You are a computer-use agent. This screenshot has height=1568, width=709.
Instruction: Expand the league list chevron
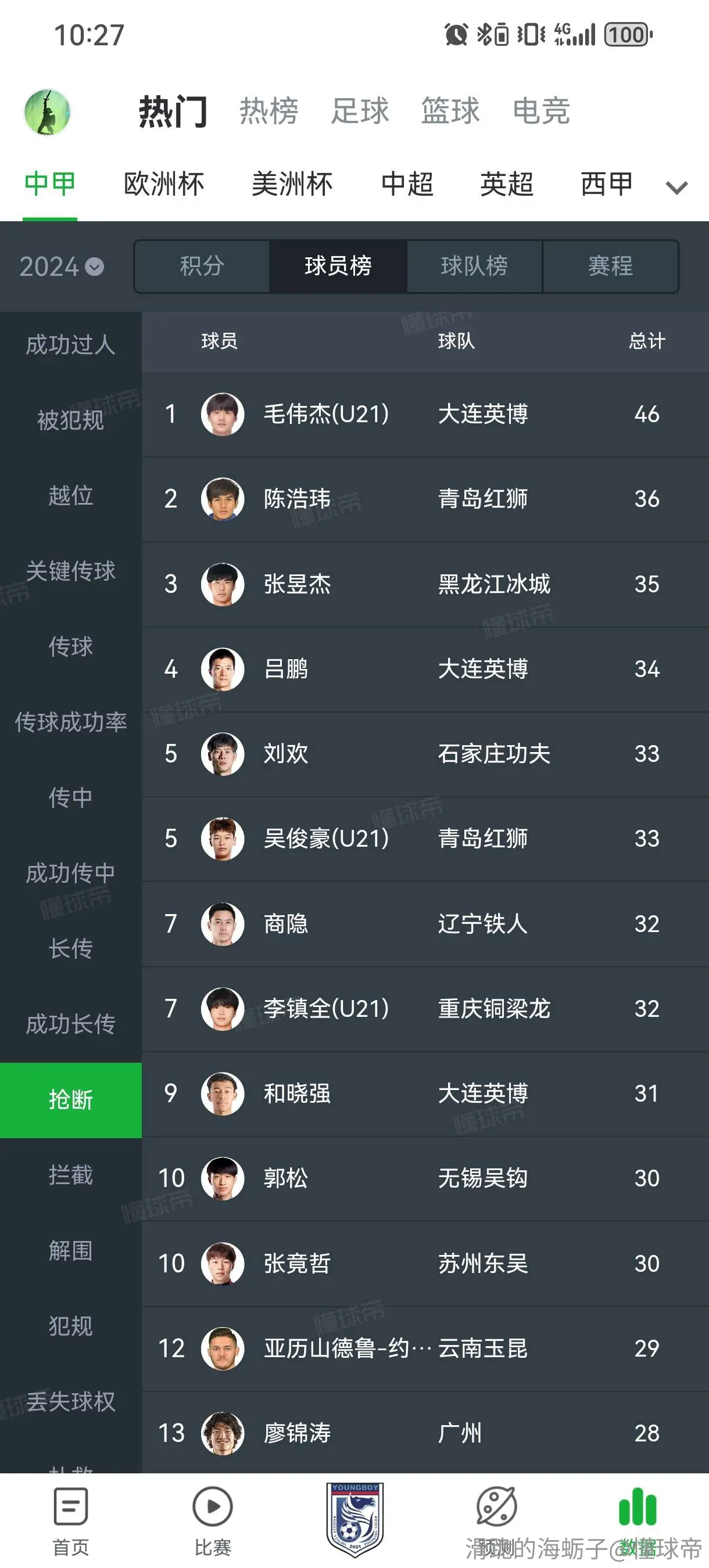(676, 187)
